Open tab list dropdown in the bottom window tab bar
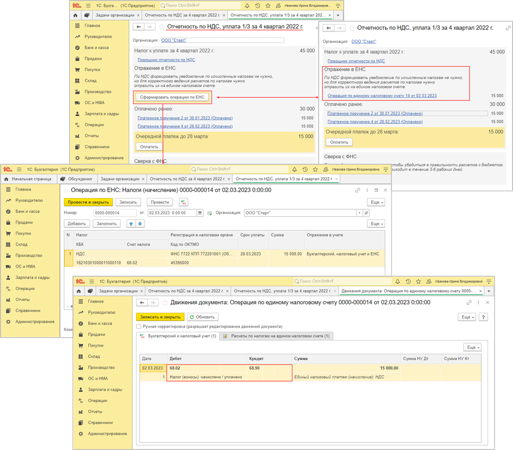Image resolution: width=513 pixels, height=450 pixels. tap(489, 291)
